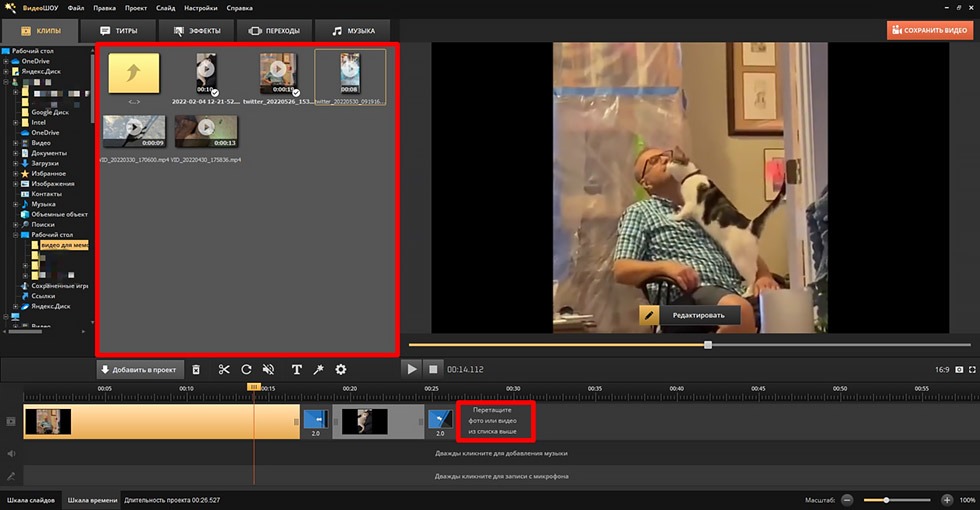Image resolution: width=980 pixels, height=510 pixels.
Task: Zoom in timeline with plus button
Action: point(947,500)
